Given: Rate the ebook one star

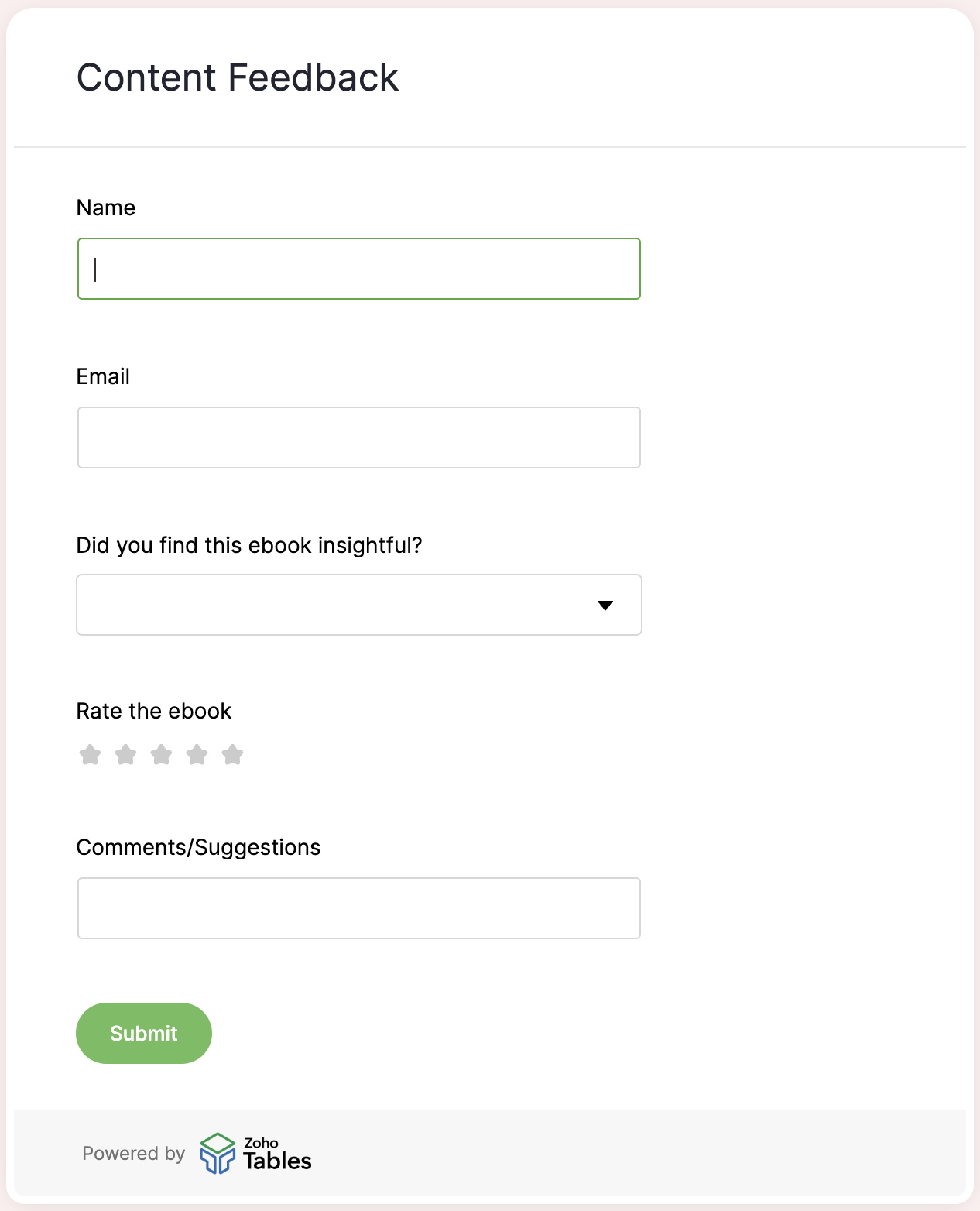Looking at the screenshot, I should (91, 754).
